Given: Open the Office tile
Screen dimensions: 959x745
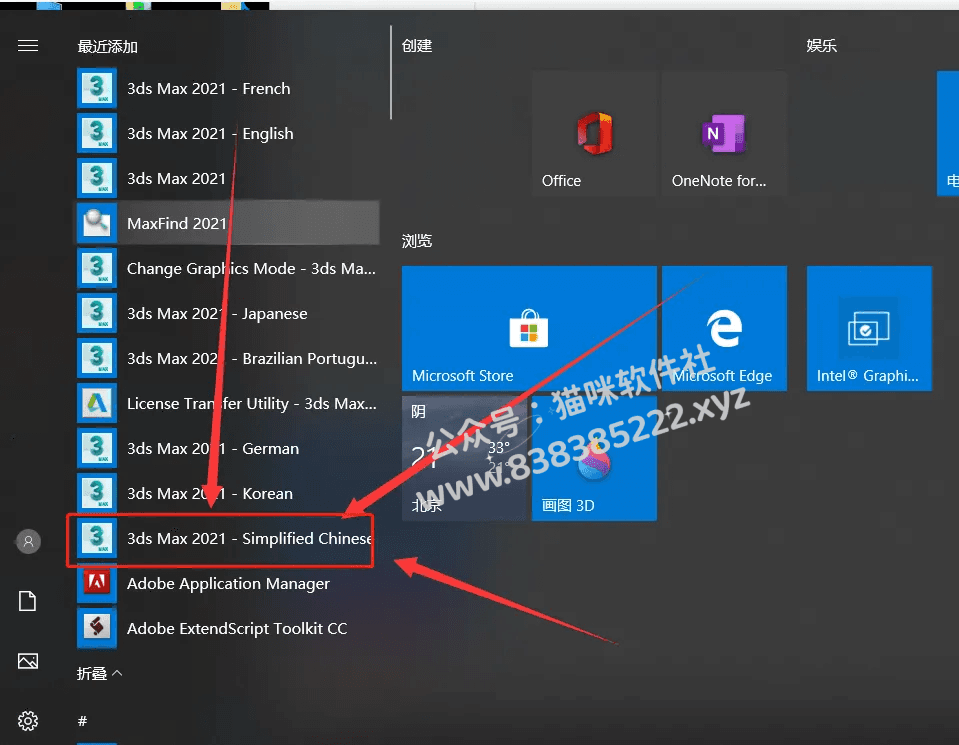Looking at the screenshot, I should (x=594, y=133).
